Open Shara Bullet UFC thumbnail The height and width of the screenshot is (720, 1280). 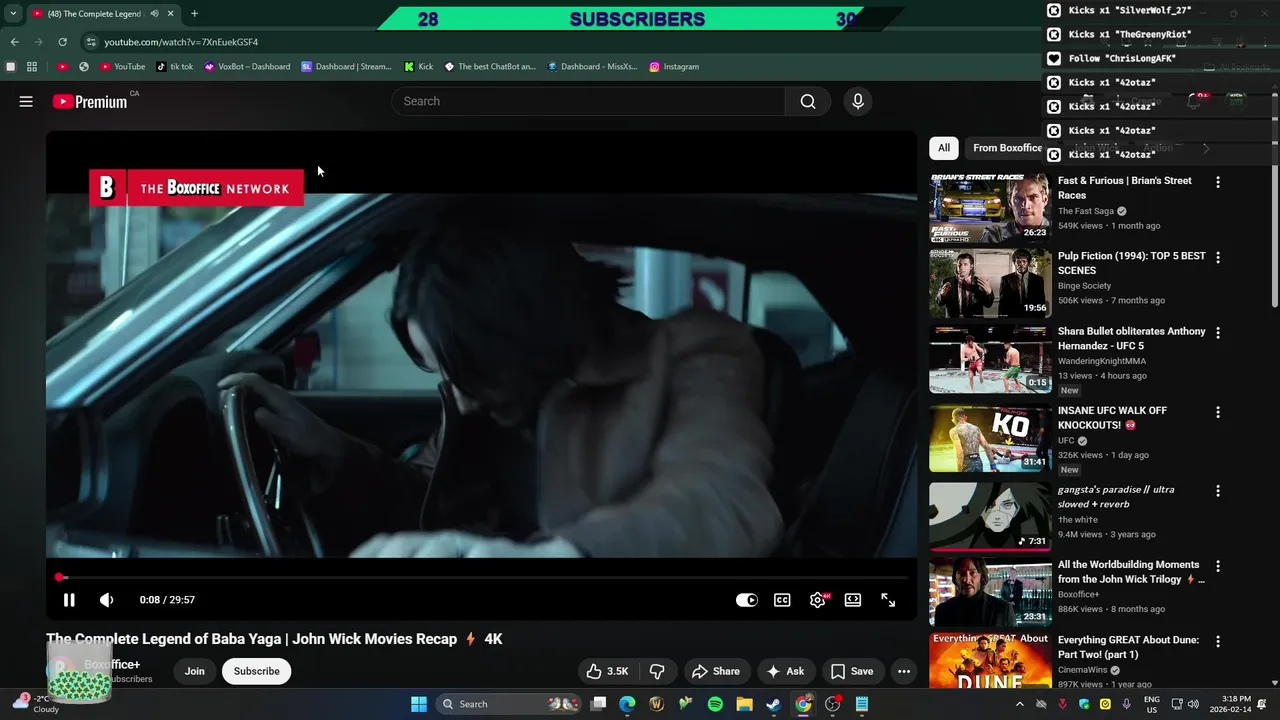tap(990, 358)
